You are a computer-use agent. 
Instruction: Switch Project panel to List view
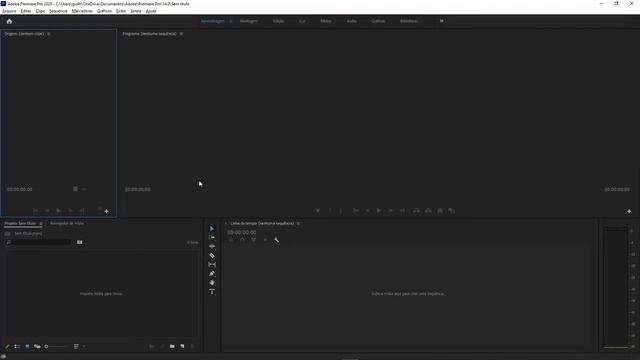pyautogui.click(x=17, y=346)
